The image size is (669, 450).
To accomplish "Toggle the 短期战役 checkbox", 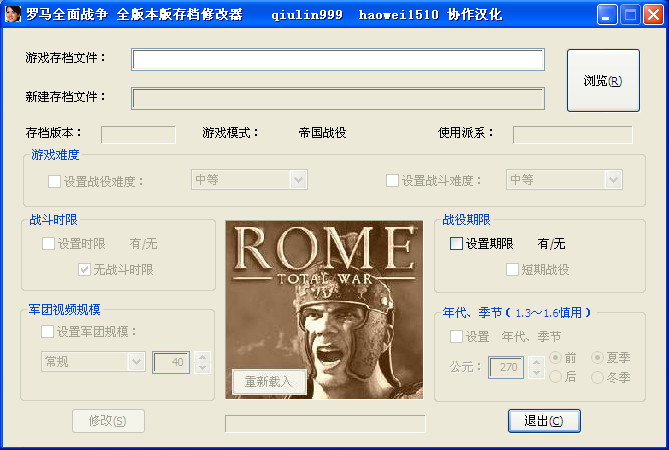I will (512, 270).
